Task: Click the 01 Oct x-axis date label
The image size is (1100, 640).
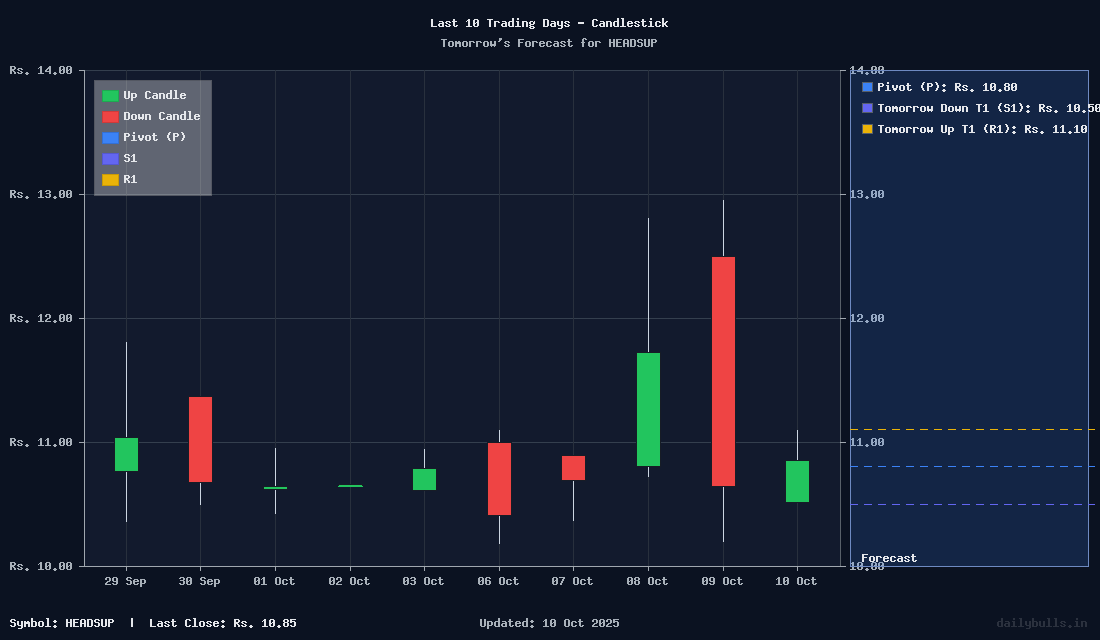Action: (x=274, y=581)
